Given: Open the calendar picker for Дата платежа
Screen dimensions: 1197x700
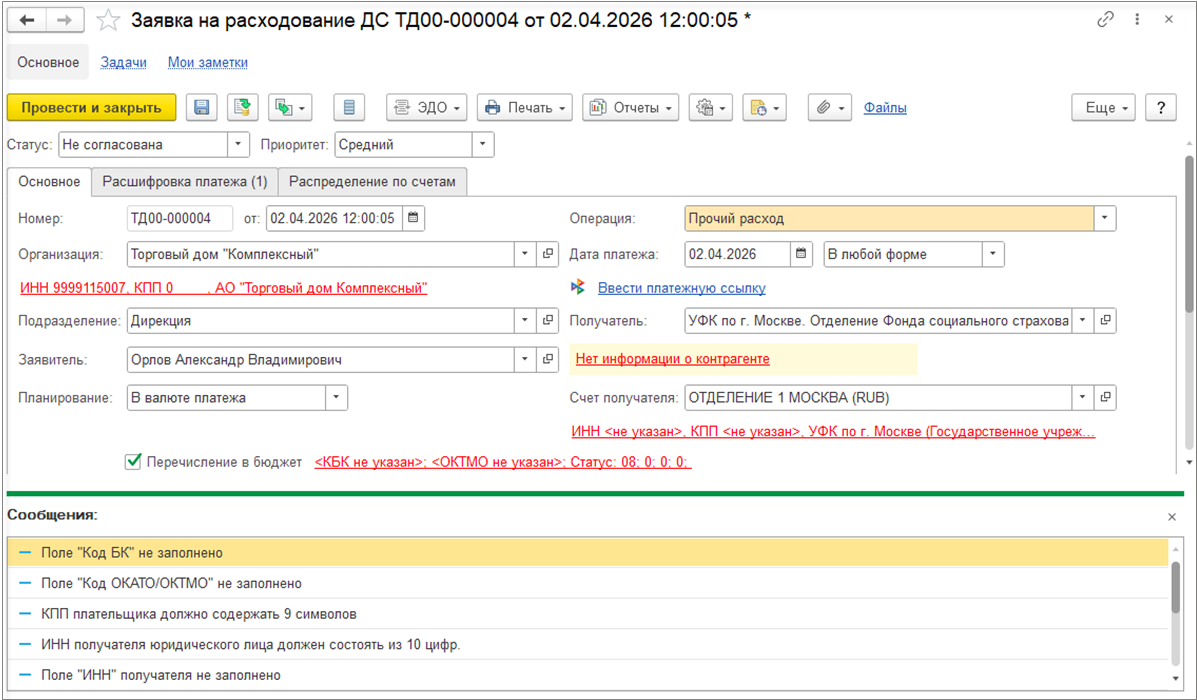Looking at the screenshot, I should 802,254.
